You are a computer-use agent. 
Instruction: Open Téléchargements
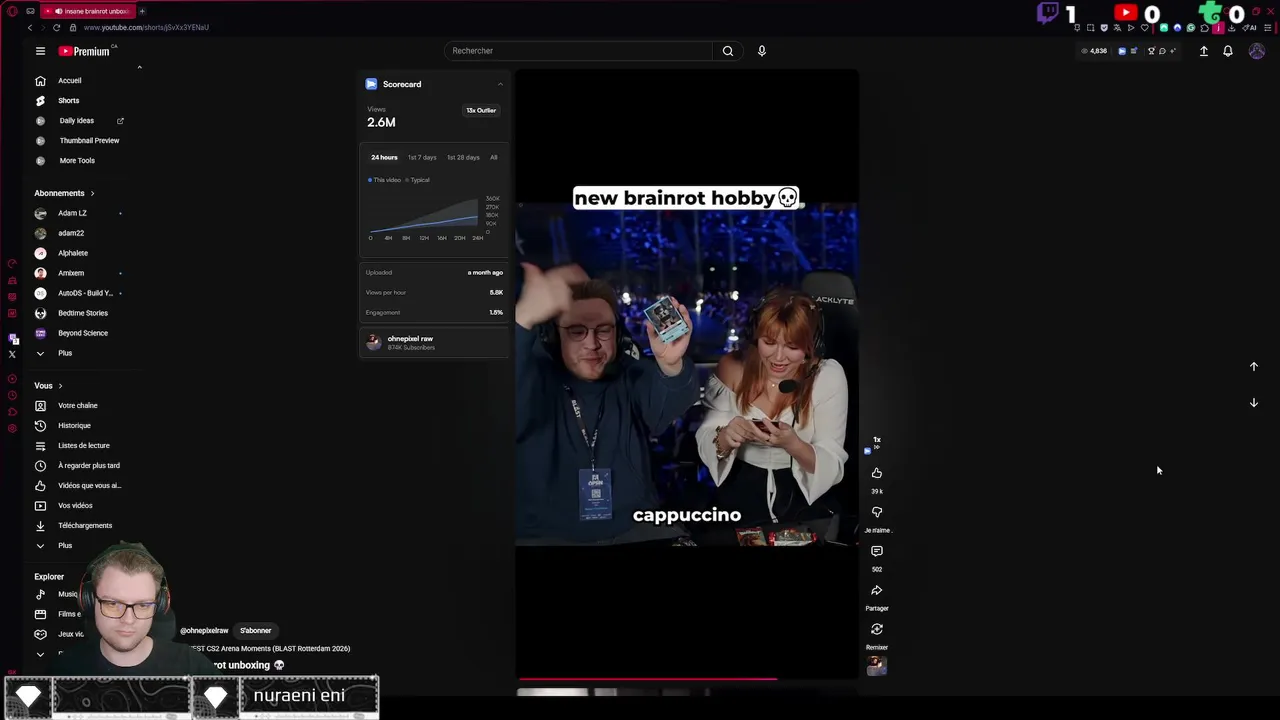click(x=85, y=526)
